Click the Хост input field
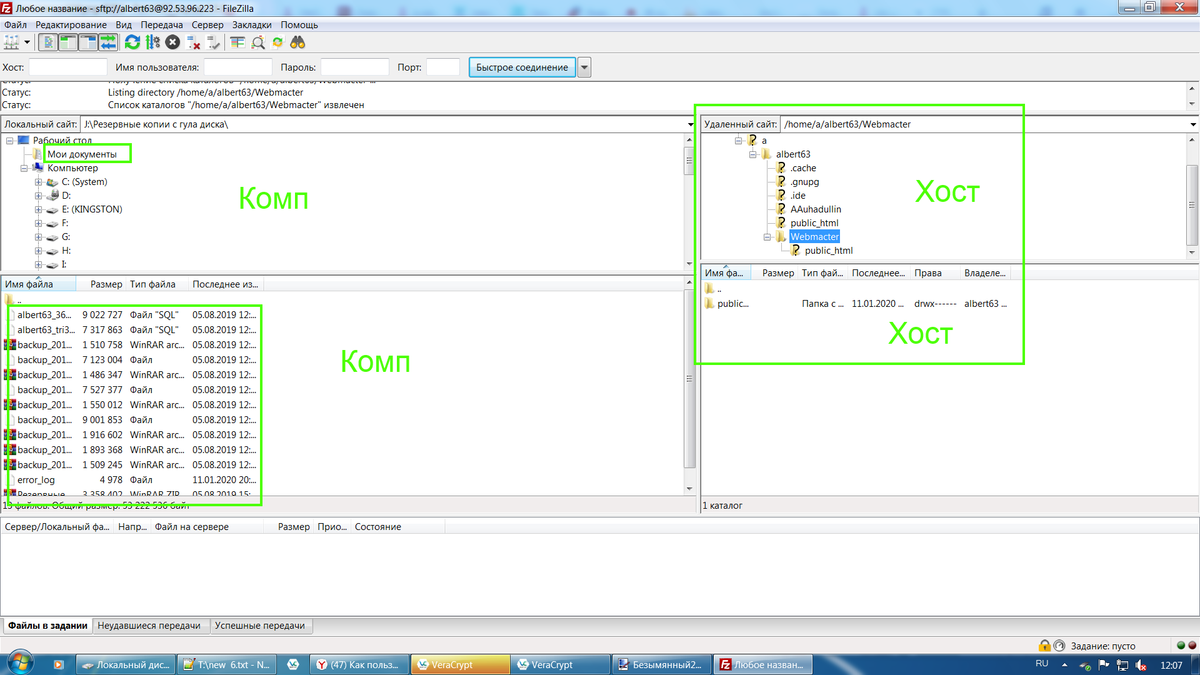This screenshot has height=675, width=1200. pyautogui.click(x=68, y=67)
